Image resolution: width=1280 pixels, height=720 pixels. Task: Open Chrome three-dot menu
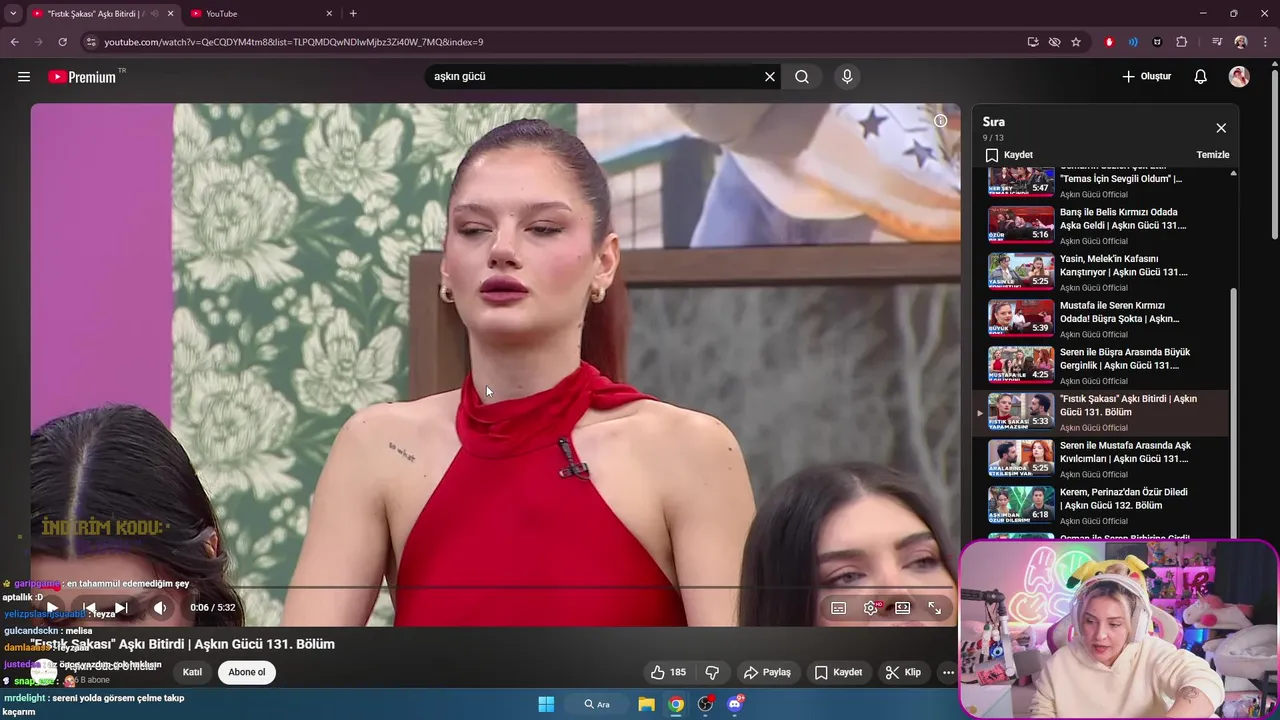(x=1265, y=42)
